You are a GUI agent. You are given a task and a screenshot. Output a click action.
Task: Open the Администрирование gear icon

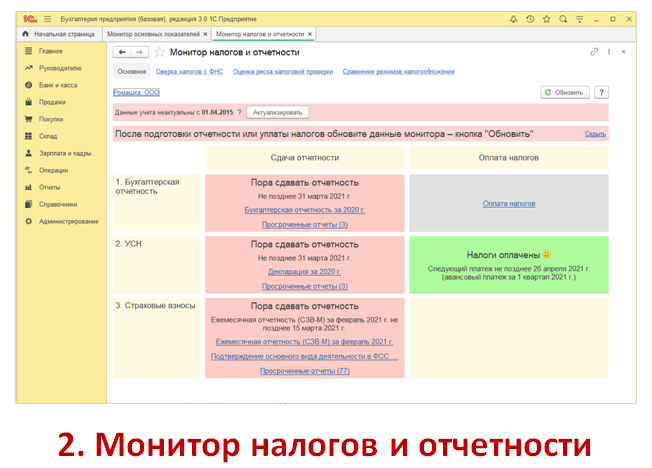28,221
